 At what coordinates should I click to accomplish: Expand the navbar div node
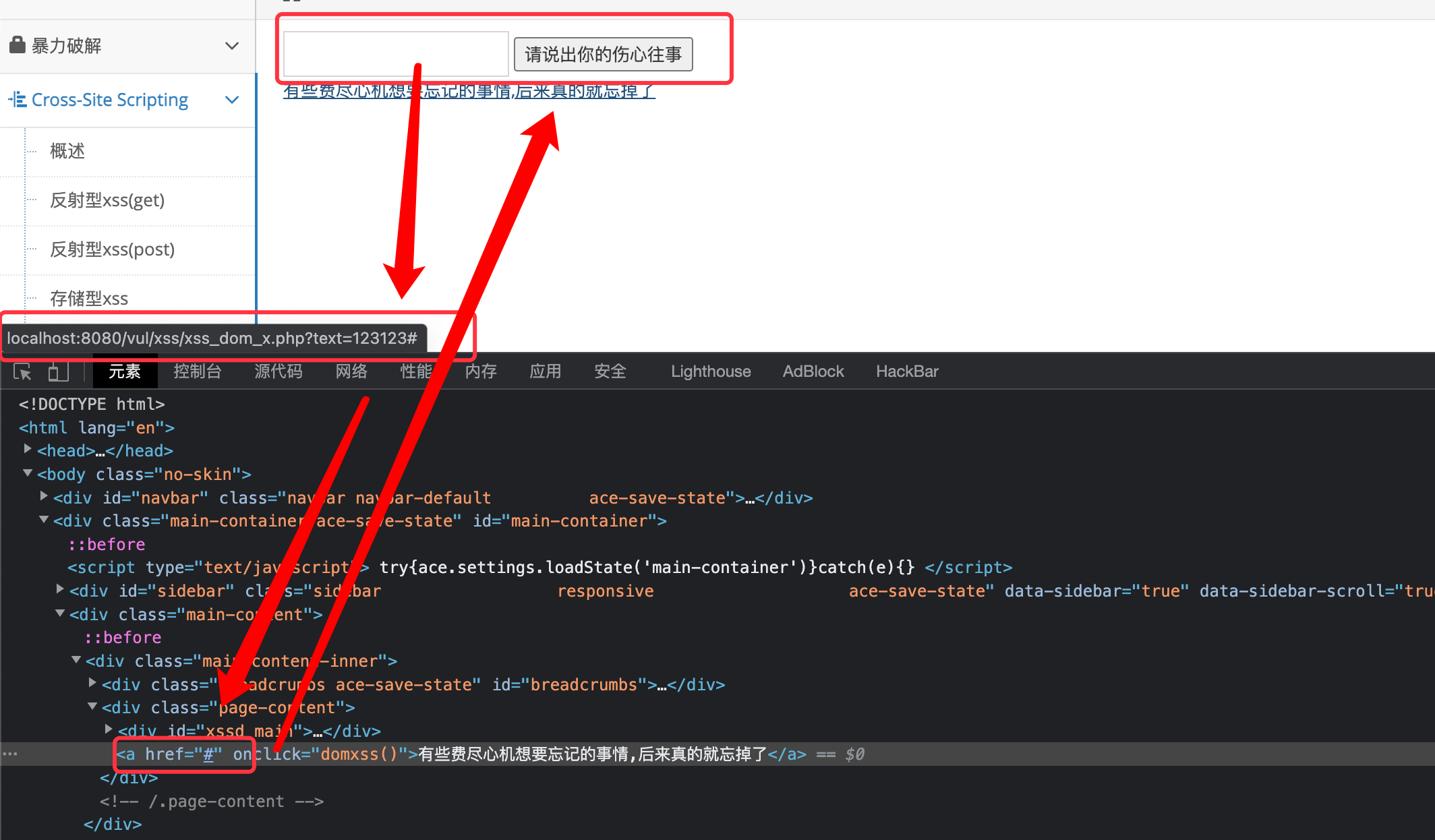44,496
